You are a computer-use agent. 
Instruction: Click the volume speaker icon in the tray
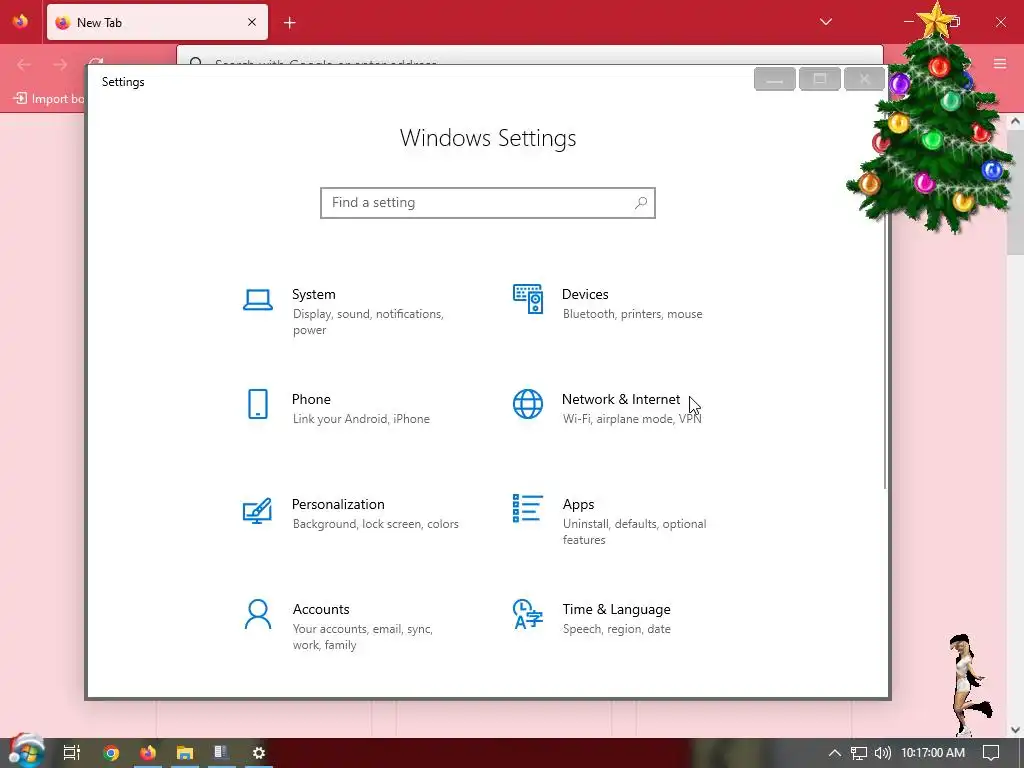pyautogui.click(x=882, y=753)
